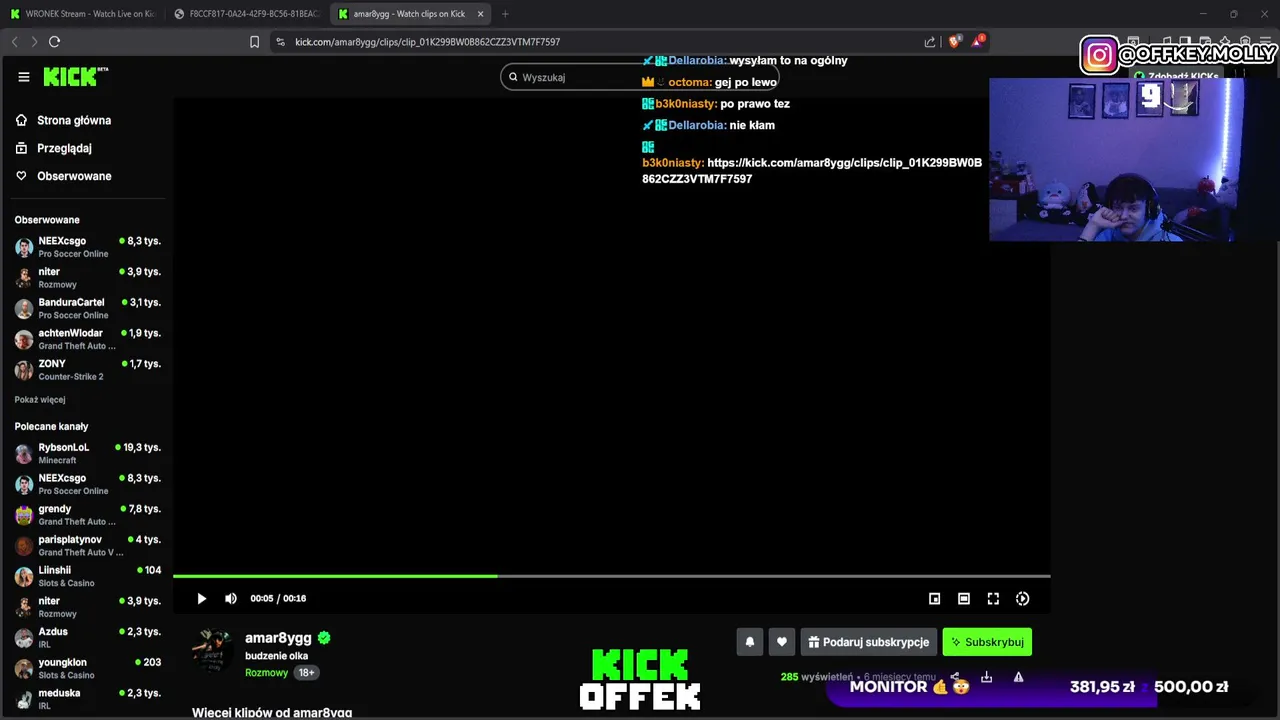Open parisplatynov recommended channel
This screenshot has height=720, width=1280.
88,546
